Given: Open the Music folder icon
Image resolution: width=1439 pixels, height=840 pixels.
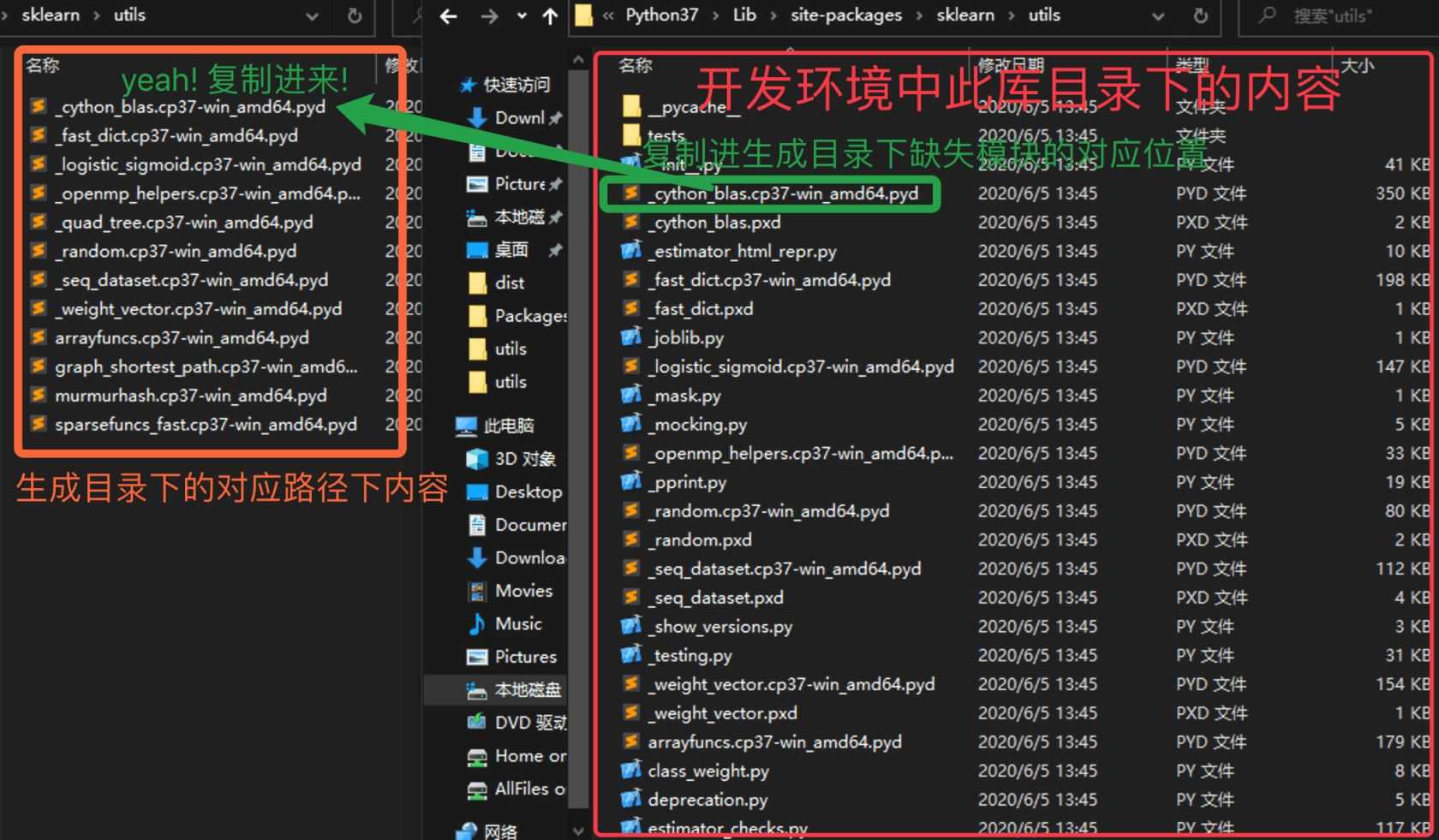Looking at the screenshot, I should point(477,623).
